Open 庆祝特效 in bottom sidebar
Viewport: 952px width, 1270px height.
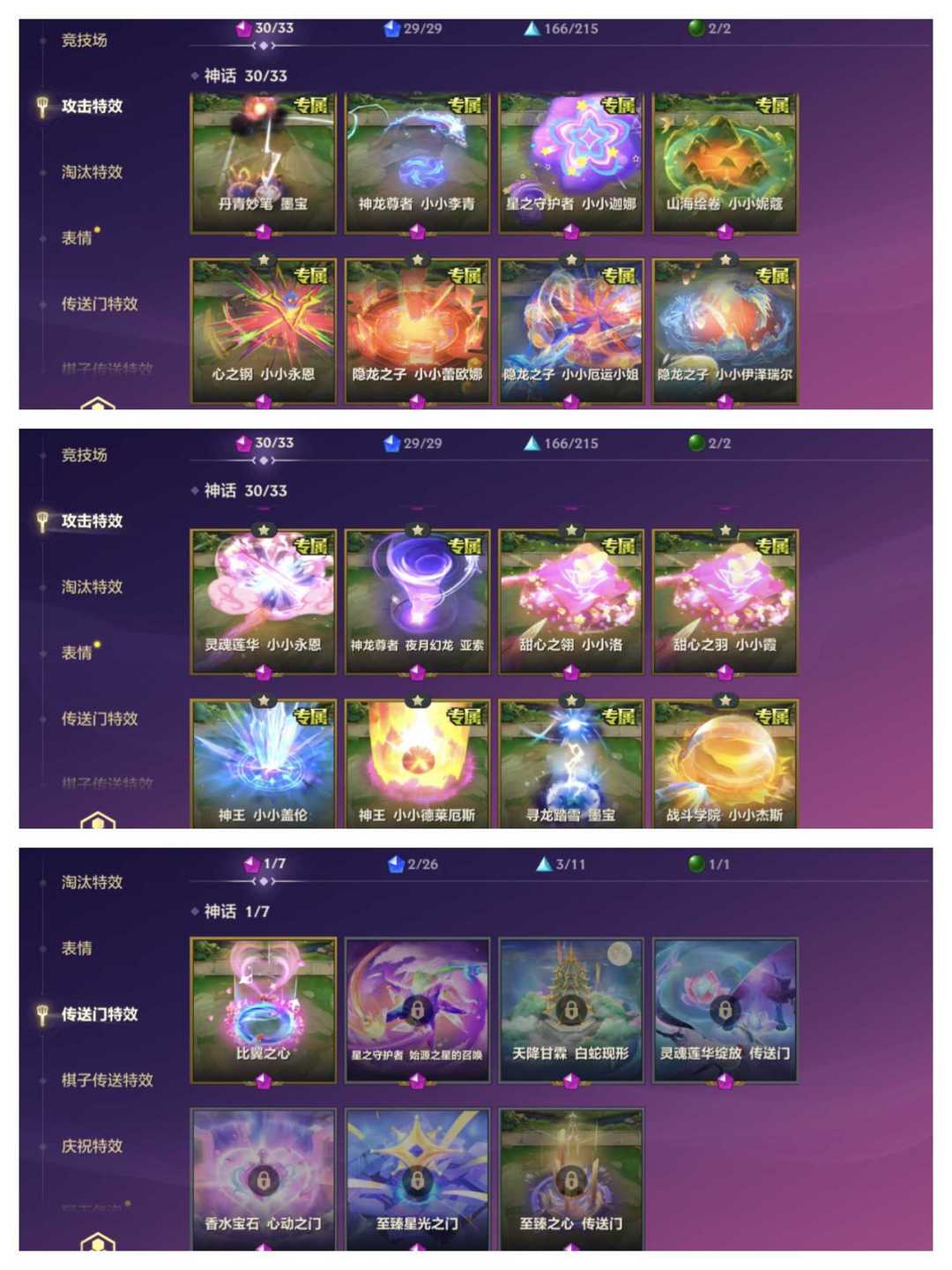[92, 1146]
